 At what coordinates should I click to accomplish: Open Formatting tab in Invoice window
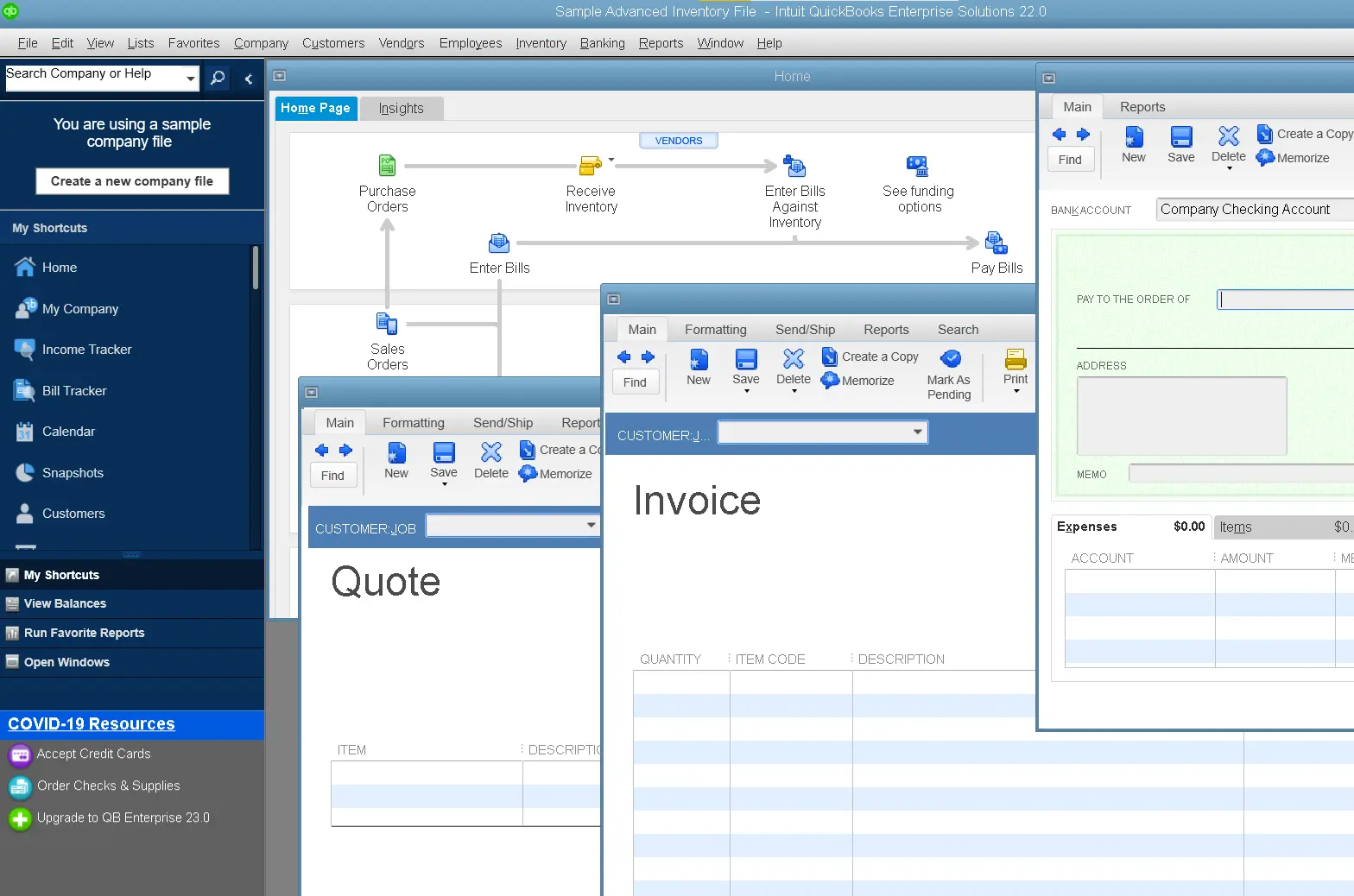click(715, 330)
